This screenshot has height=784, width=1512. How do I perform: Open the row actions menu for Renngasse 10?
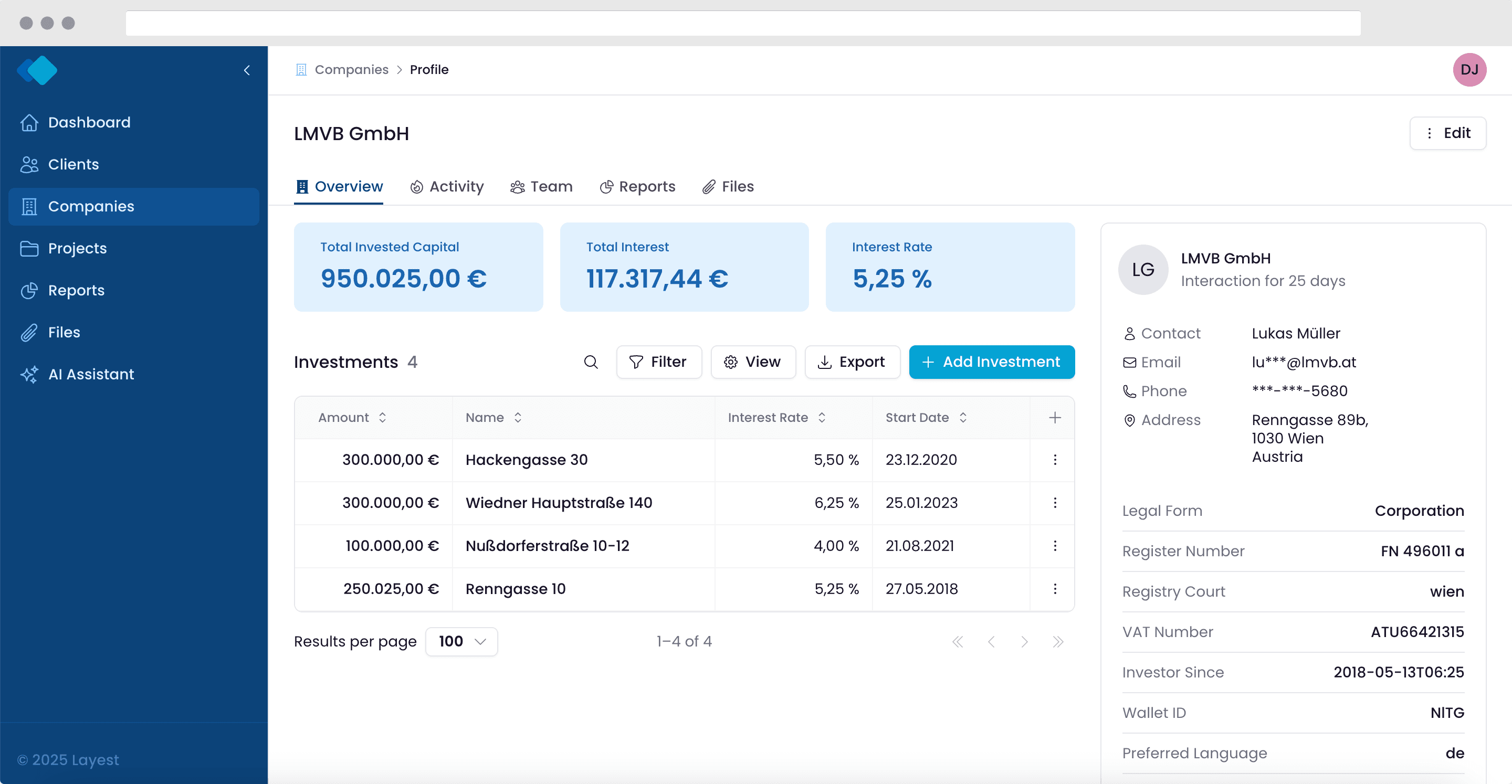1055,589
